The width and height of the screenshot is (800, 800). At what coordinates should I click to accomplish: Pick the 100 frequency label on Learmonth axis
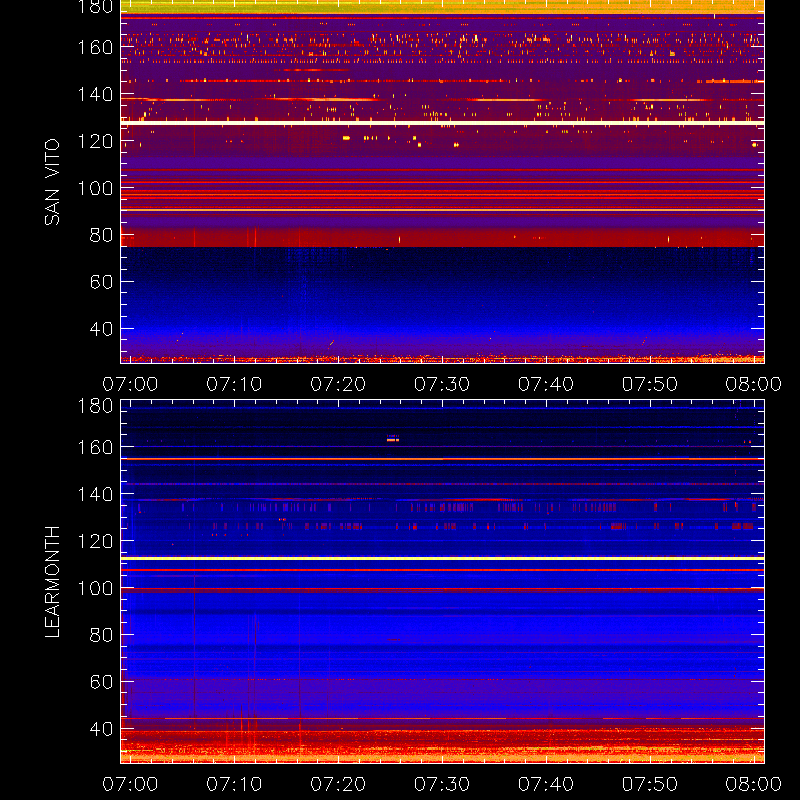coord(95,588)
